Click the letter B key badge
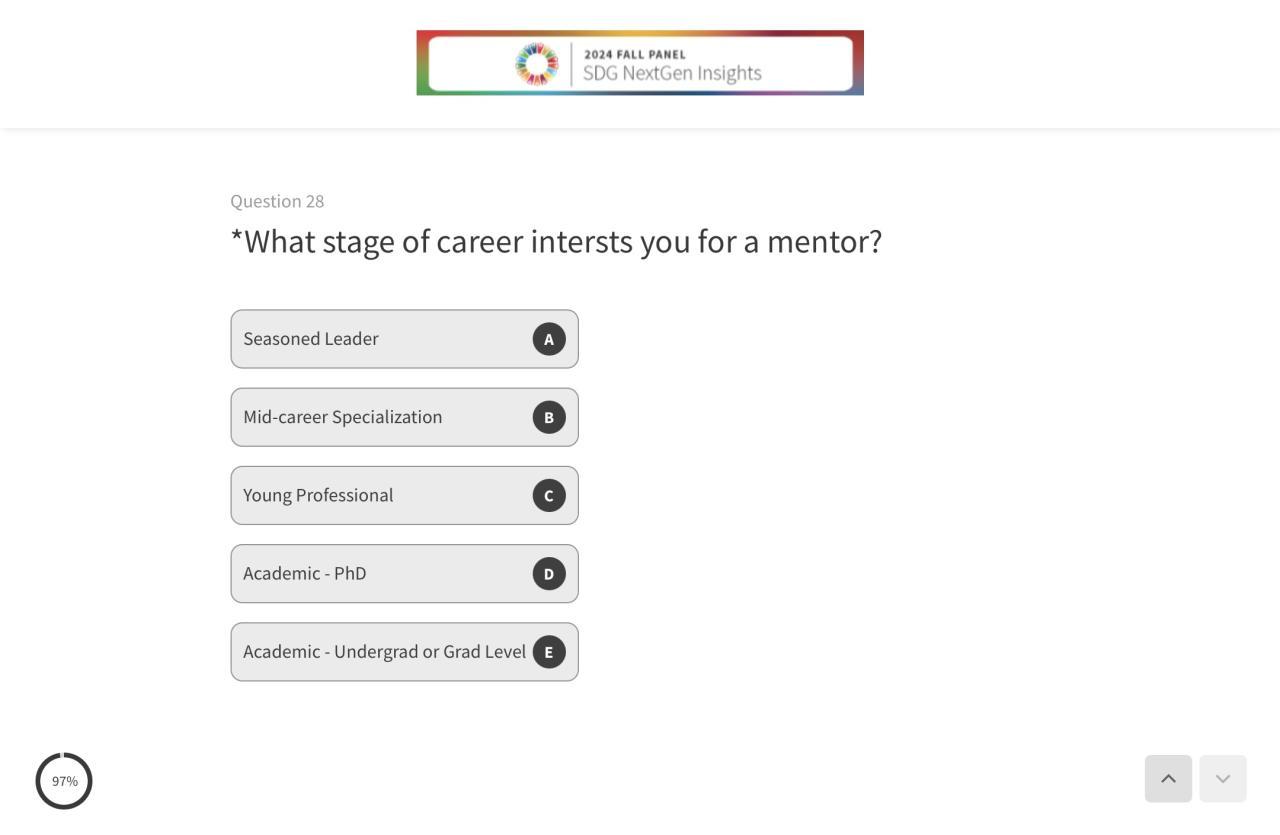Viewport: 1280px width, 835px height. point(549,417)
